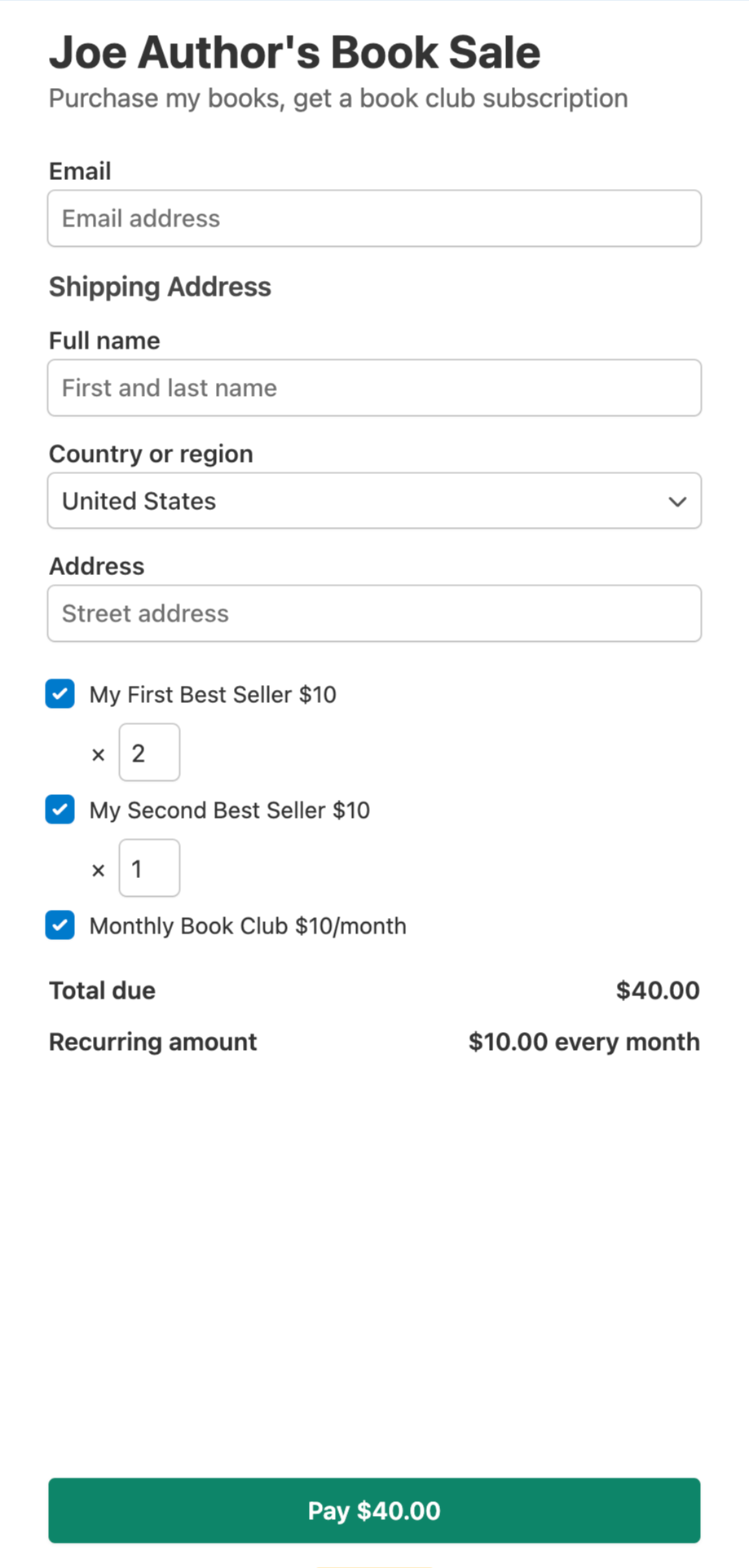Screen dimensions: 749x1568
Task: Click the Full name label
Action: point(104,340)
